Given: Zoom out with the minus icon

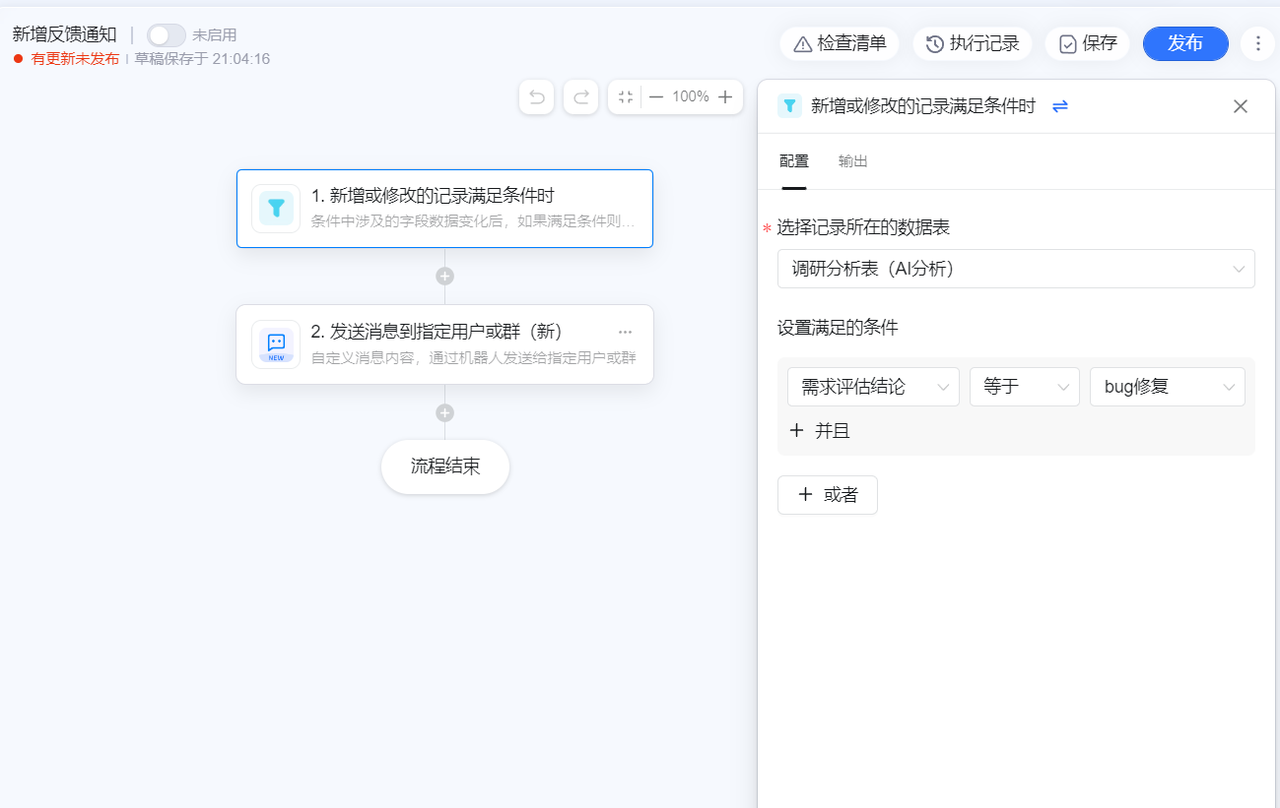Looking at the screenshot, I should click(656, 97).
